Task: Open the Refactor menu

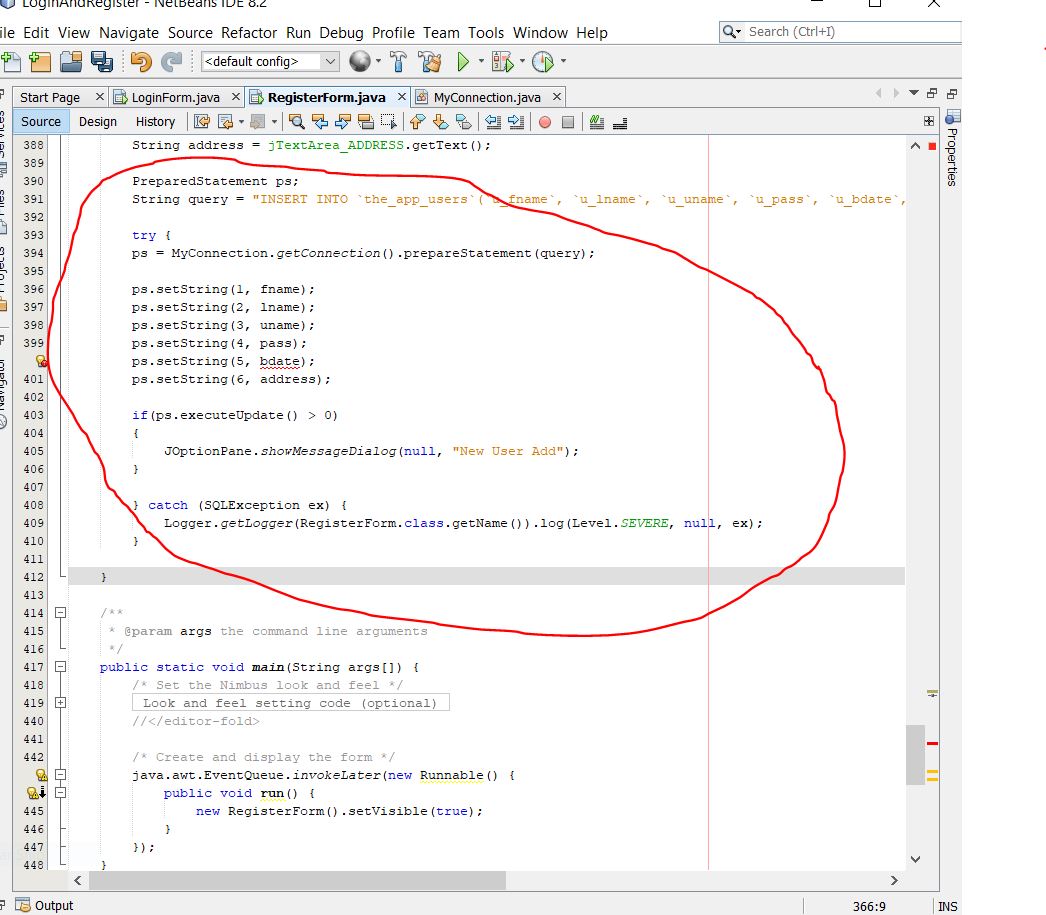Action: (x=250, y=32)
